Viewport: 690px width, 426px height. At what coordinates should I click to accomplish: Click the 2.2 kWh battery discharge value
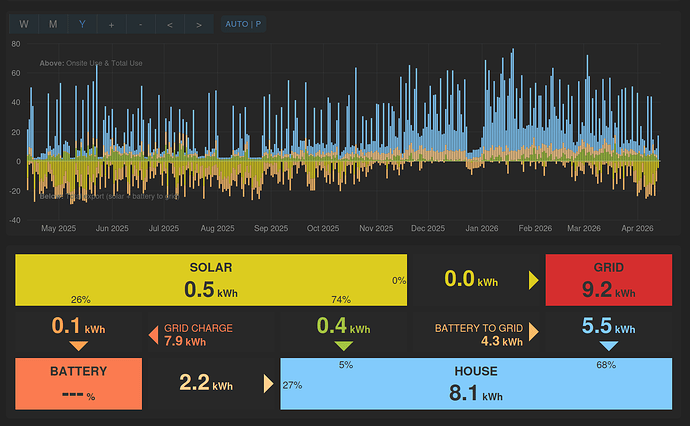(x=206, y=383)
